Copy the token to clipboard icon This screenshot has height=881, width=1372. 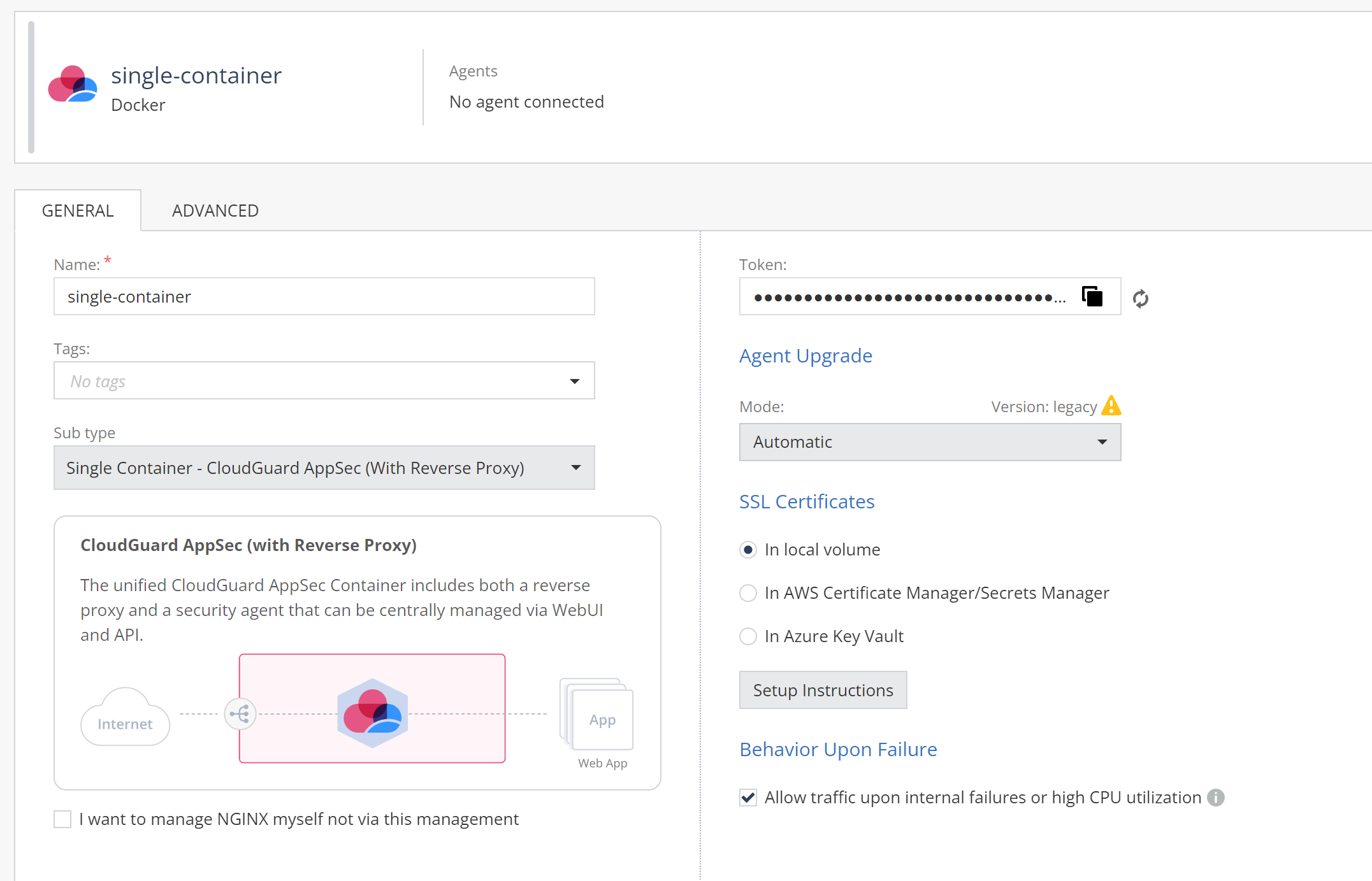tap(1092, 296)
